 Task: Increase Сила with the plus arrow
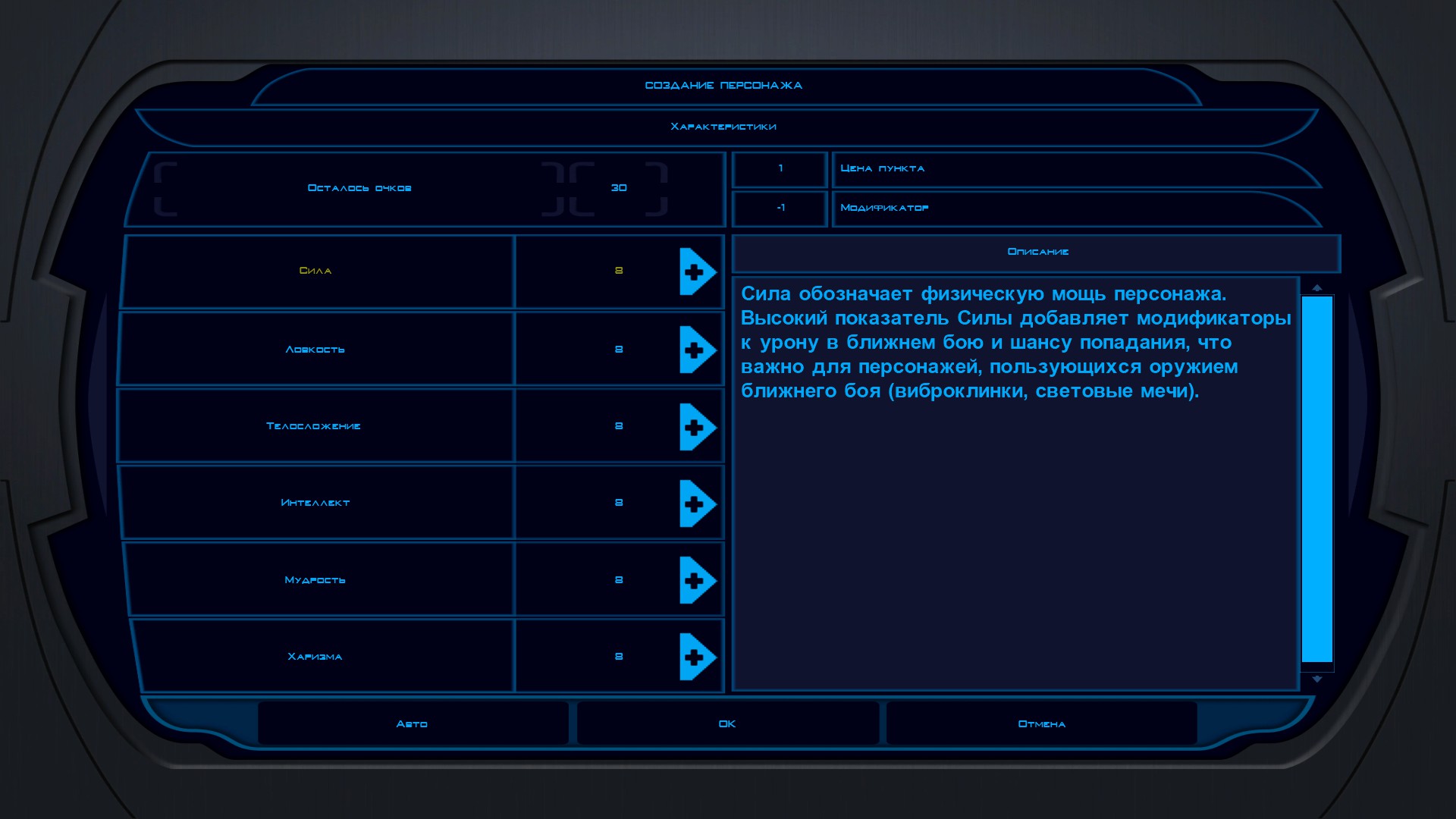[x=698, y=271]
